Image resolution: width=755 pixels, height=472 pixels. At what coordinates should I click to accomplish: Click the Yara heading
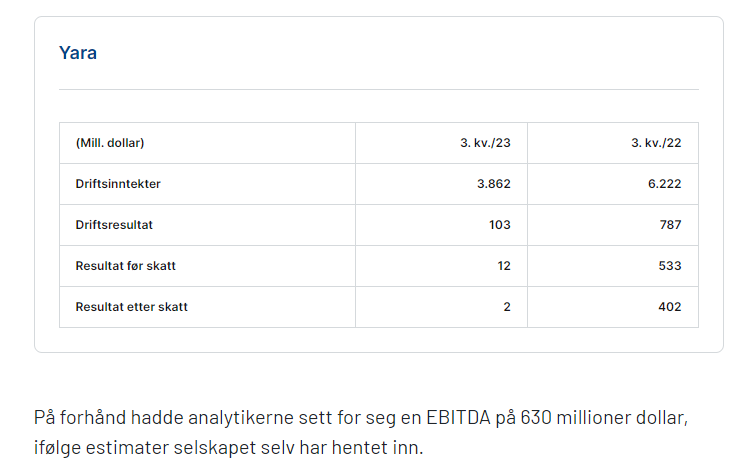click(78, 53)
